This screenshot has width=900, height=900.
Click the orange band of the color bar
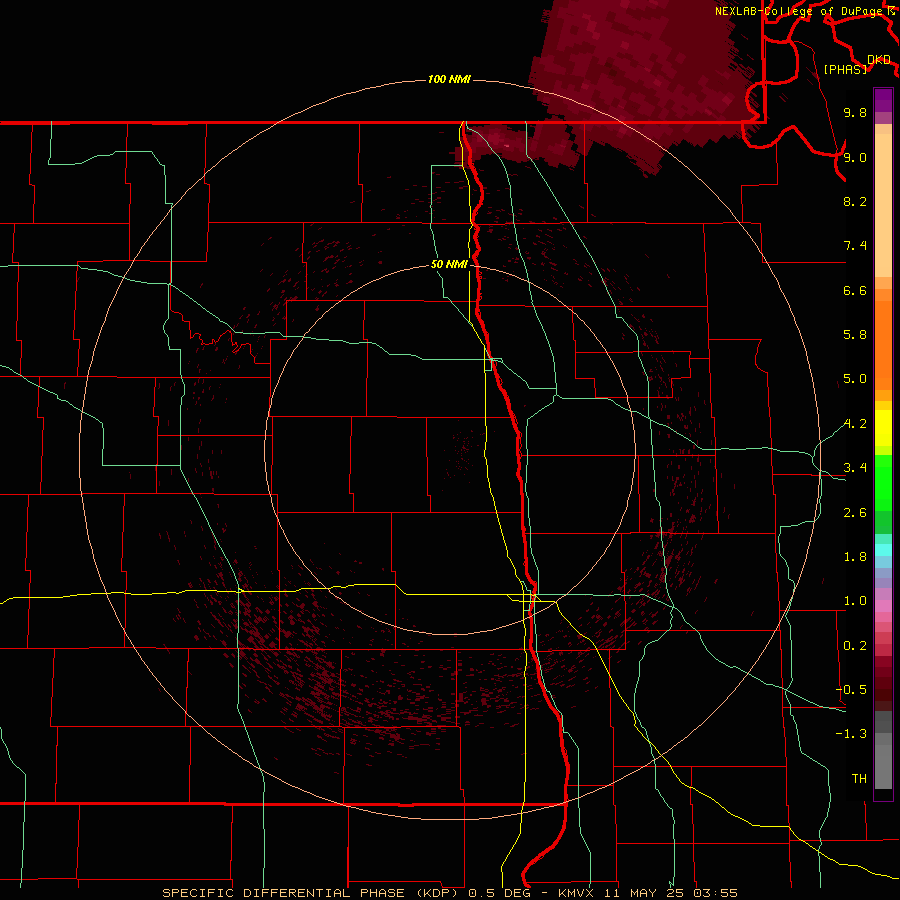pos(883,346)
